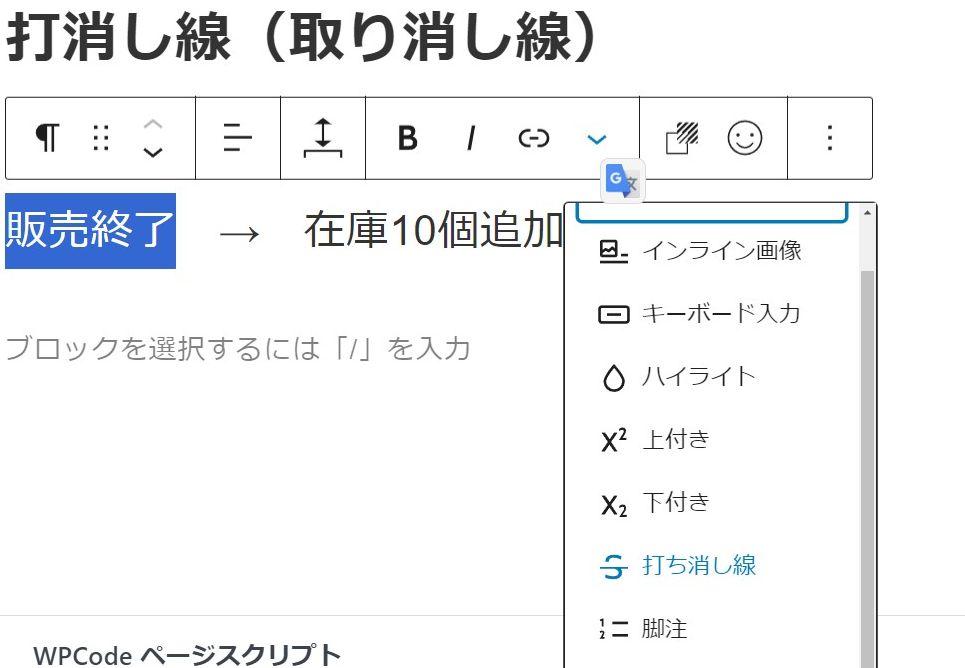
Task: Toggle bold formatting
Action: 407,138
